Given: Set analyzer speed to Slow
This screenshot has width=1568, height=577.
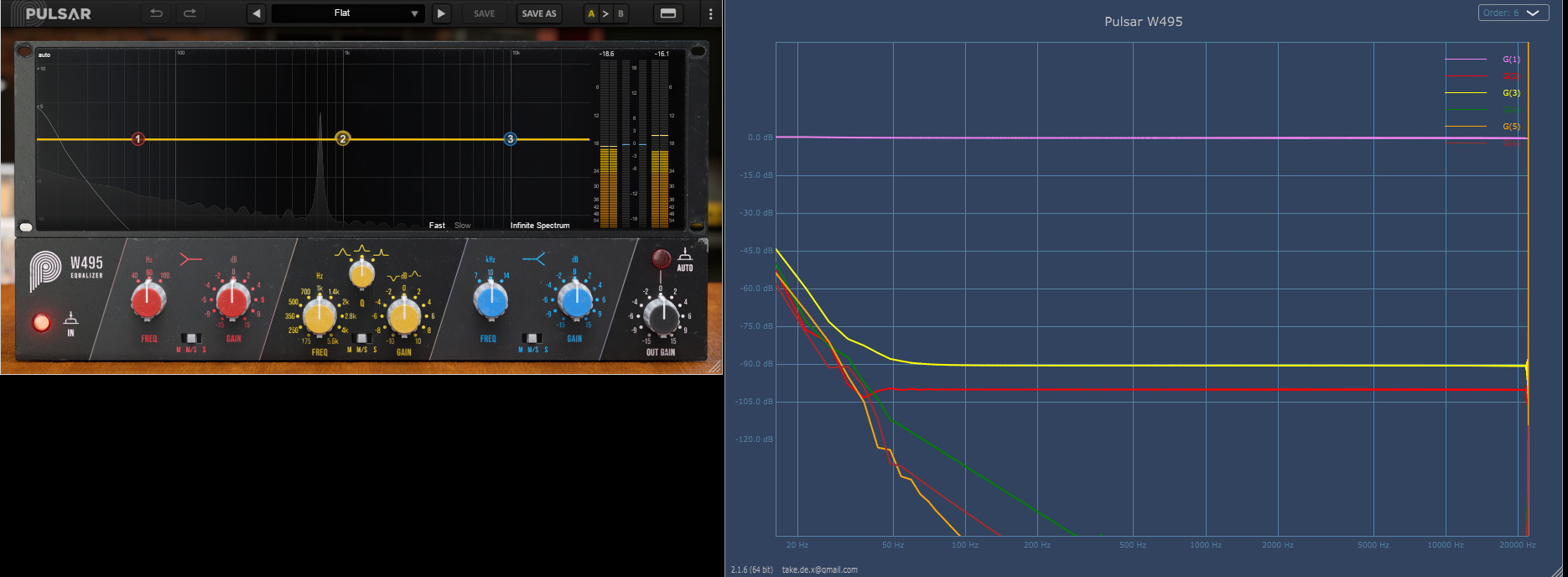Looking at the screenshot, I should (x=462, y=225).
